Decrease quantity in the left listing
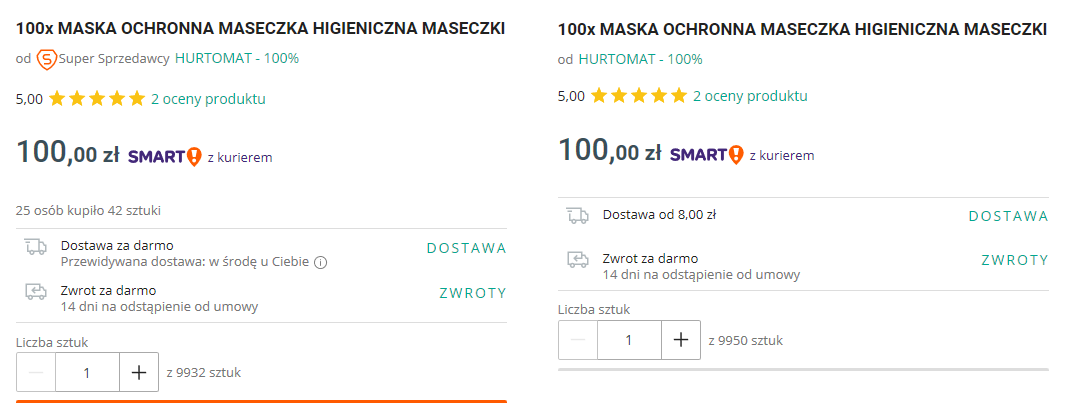This screenshot has height=419, width=1086. click(x=36, y=373)
